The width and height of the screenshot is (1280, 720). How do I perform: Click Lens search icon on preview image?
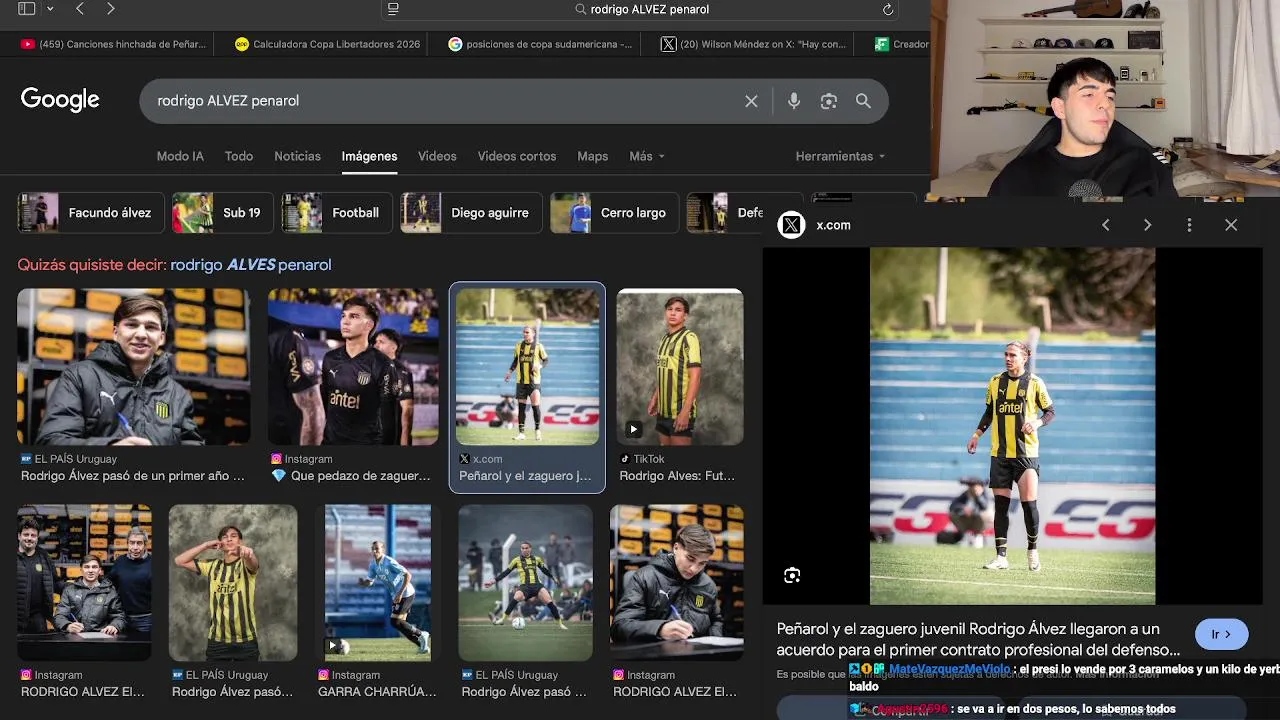(792, 575)
